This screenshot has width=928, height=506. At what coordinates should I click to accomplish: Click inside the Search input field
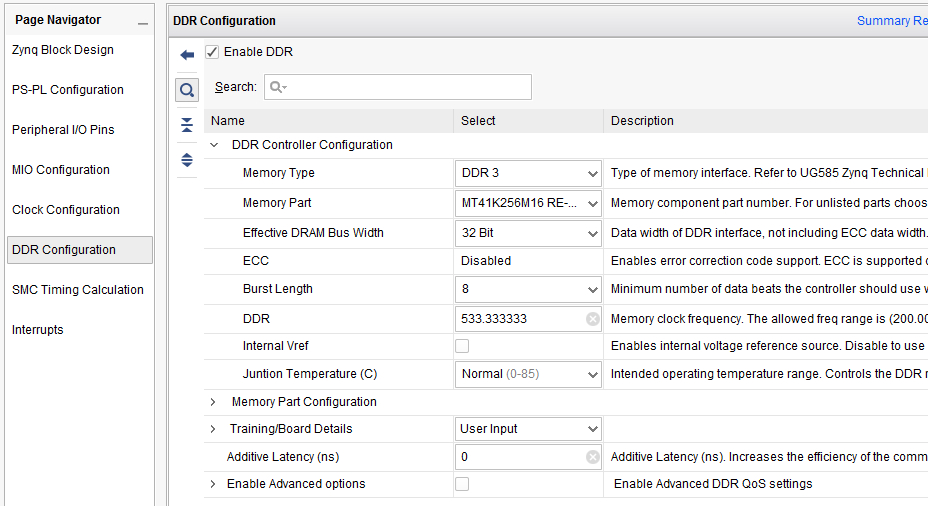click(398, 87)
